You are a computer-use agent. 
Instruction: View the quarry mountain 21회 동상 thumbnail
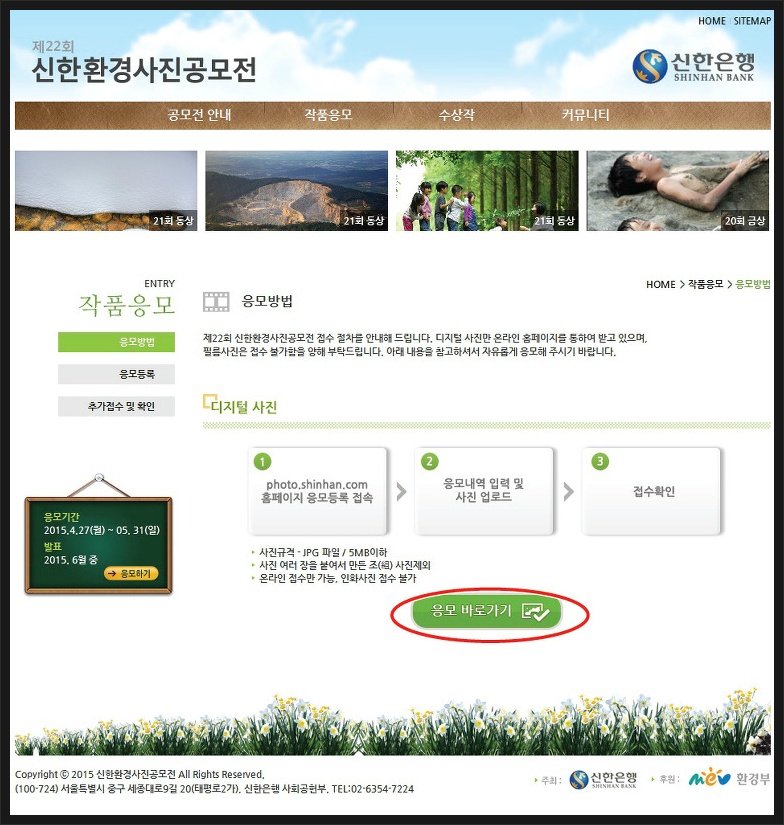[296, 190]
